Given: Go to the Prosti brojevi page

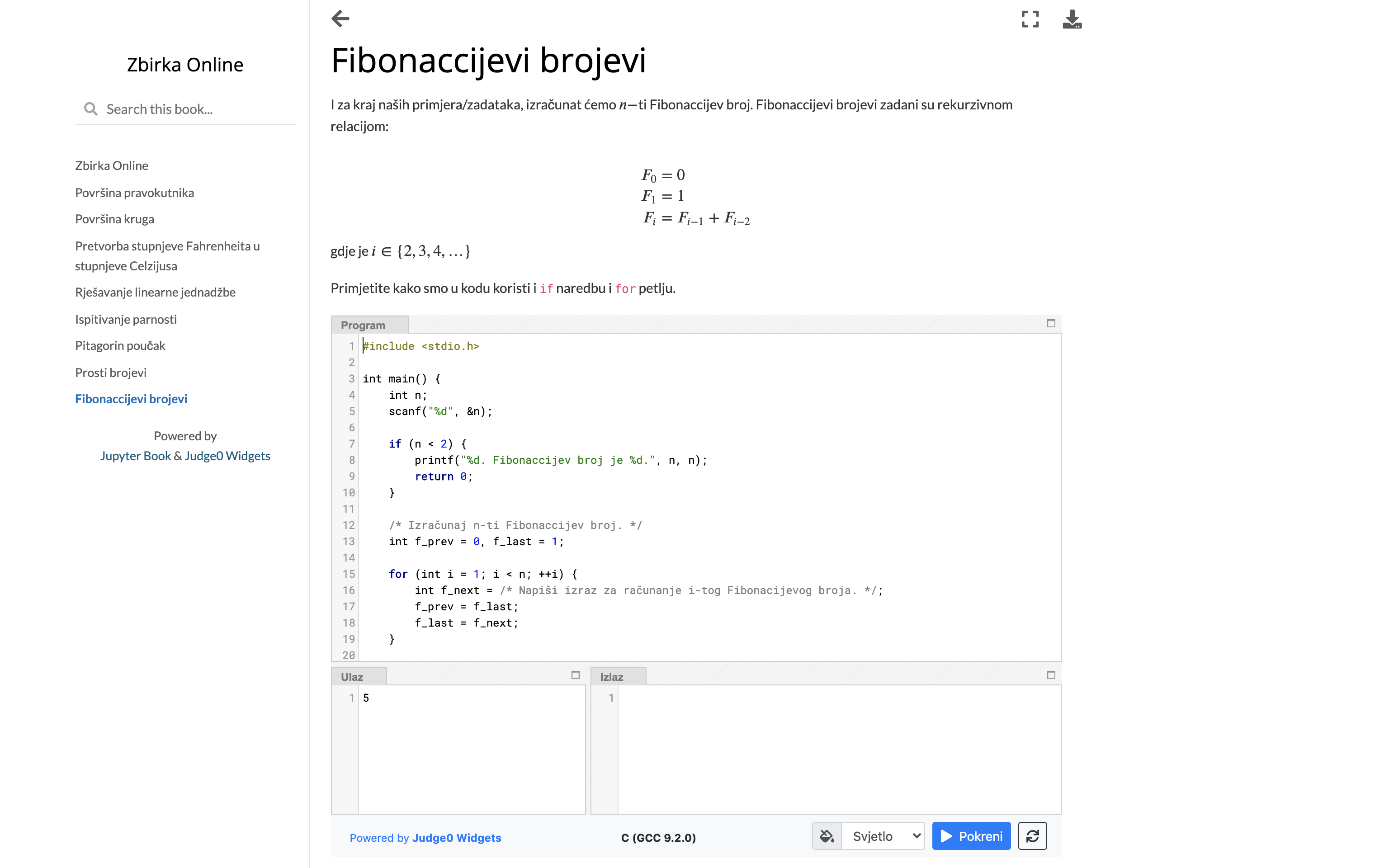Looking at the screenshot, I should [x=111, y=373].
